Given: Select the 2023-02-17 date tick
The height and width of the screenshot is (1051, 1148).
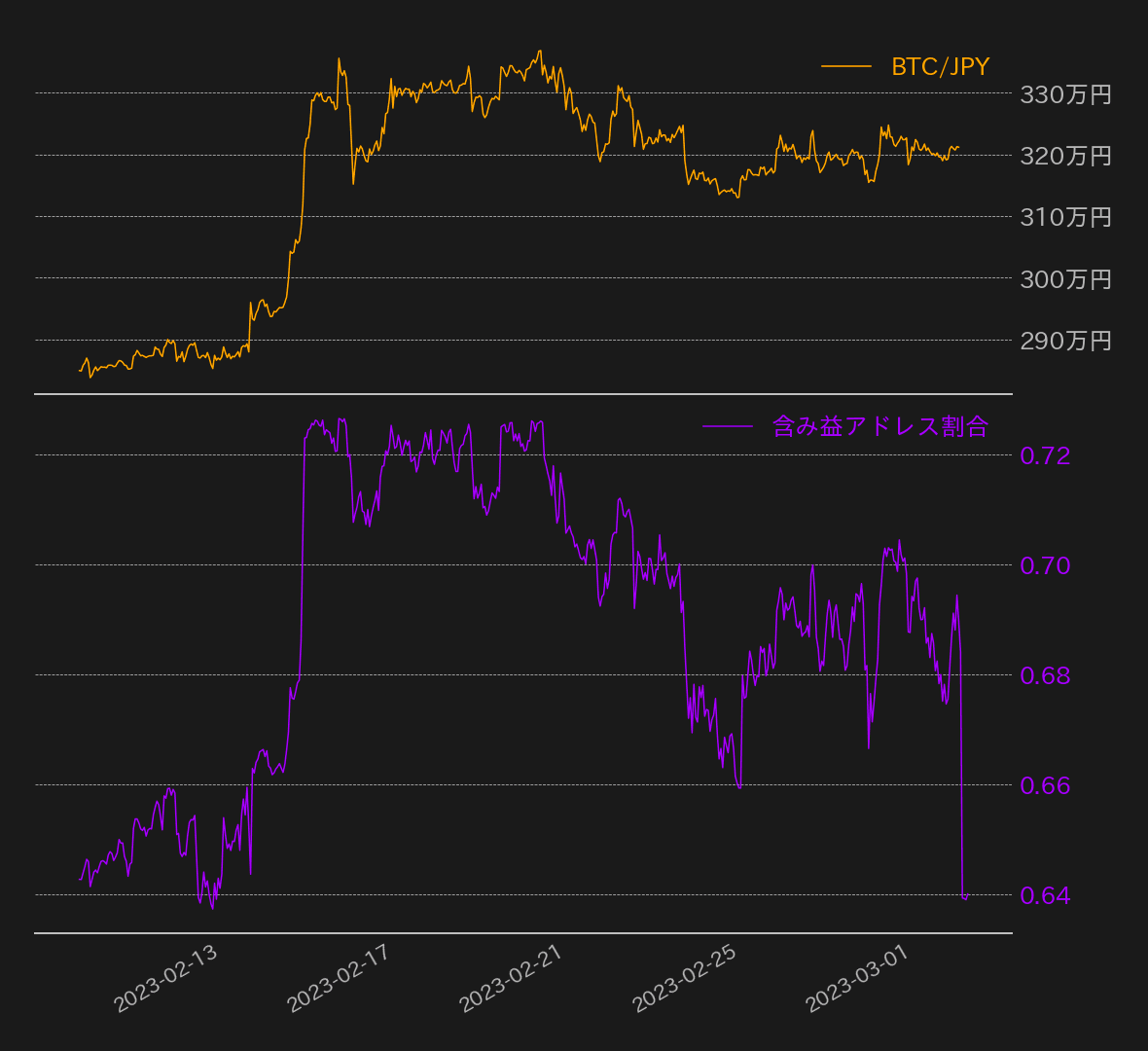Looking at the screenshot, I should pyautogui.click(x=340, y=978).
